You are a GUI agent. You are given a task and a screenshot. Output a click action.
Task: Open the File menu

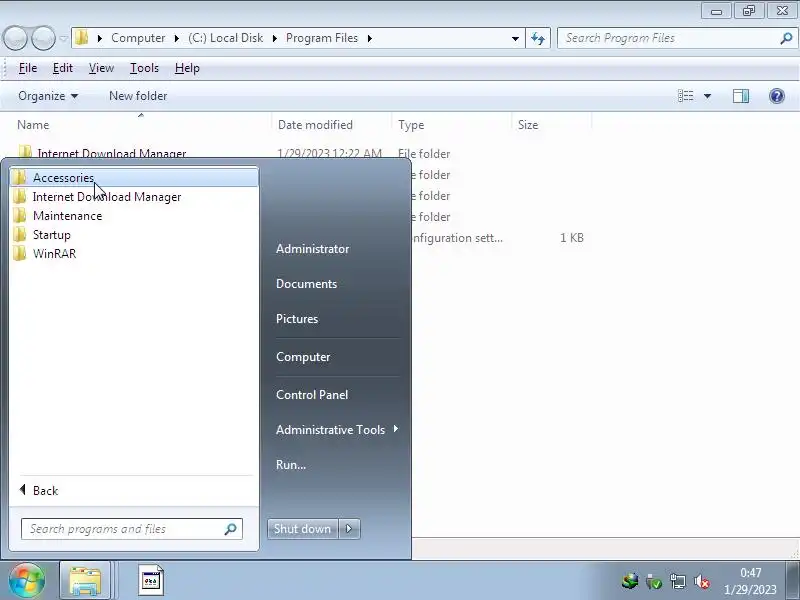click(28, 68)
